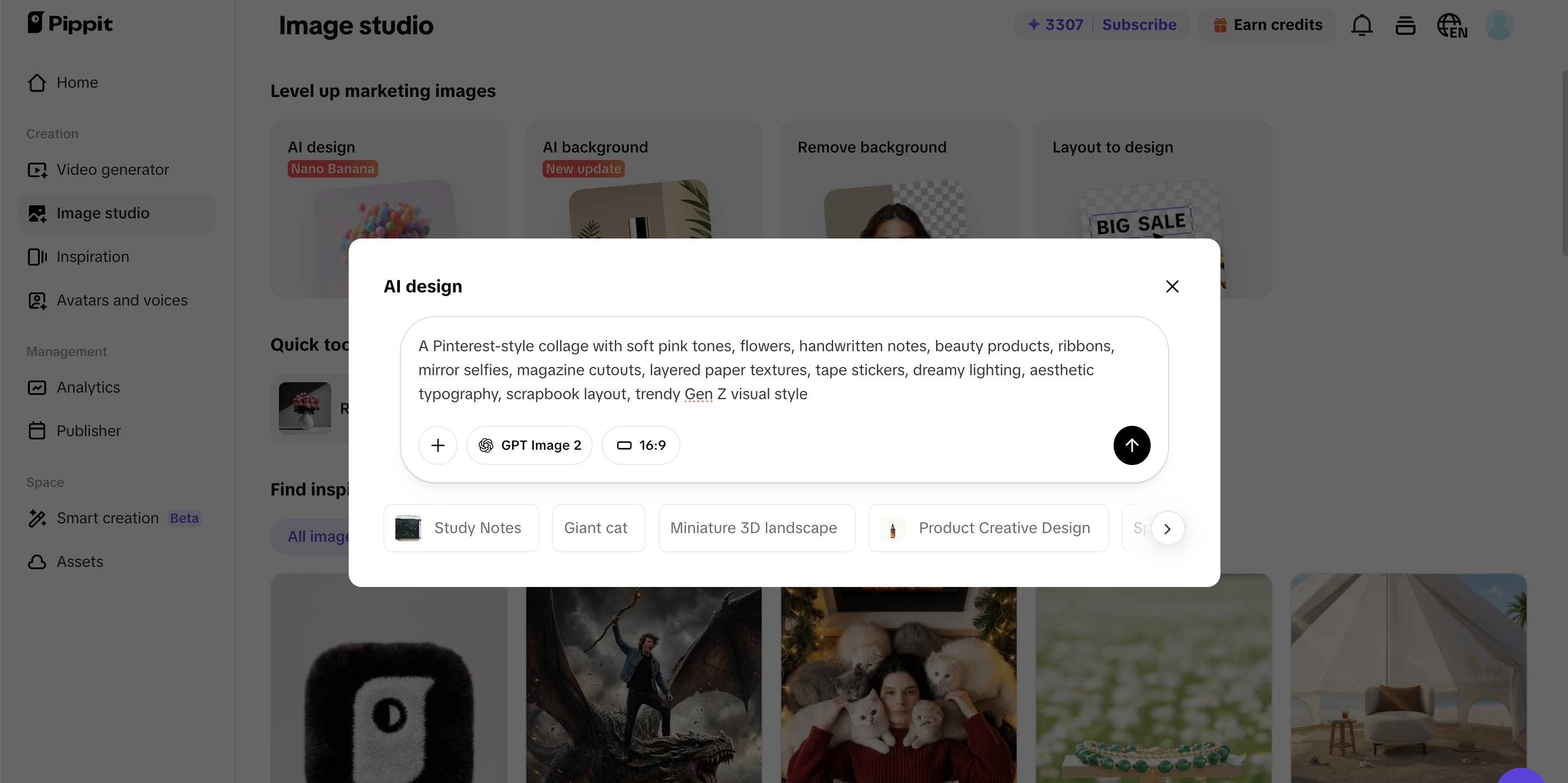Click the Beta badge next to Smart creation
Screen dimensions: 1568x783
coord(185,518)
